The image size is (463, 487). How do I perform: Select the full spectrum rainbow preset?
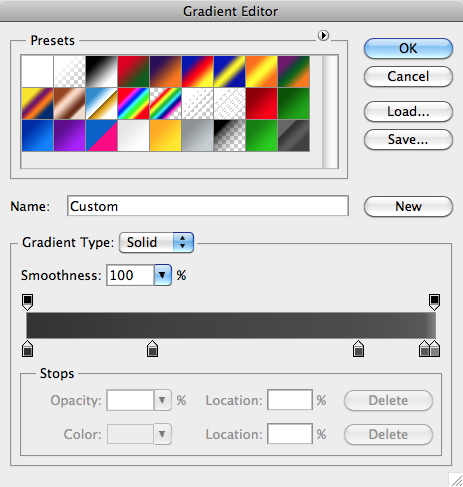[133, 104]
